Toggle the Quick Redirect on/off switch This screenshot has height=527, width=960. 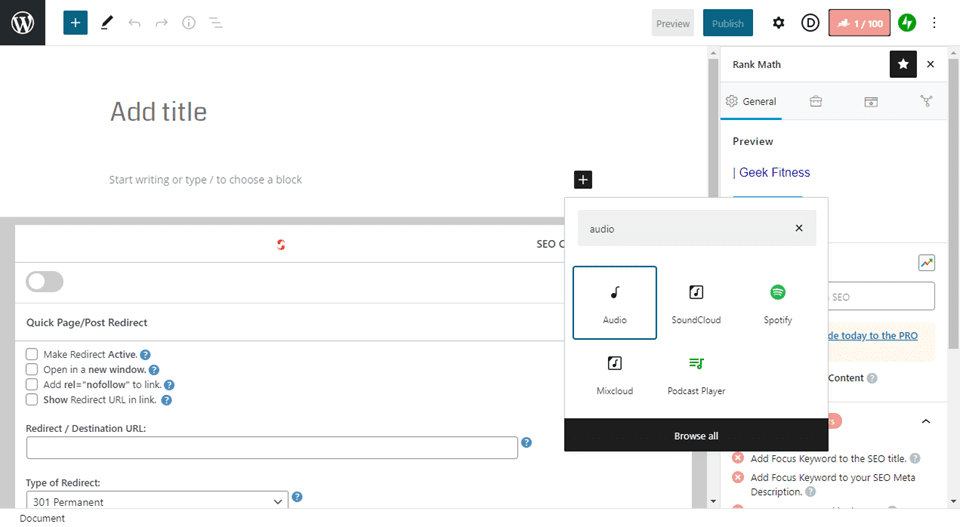[x=44, y=282]
